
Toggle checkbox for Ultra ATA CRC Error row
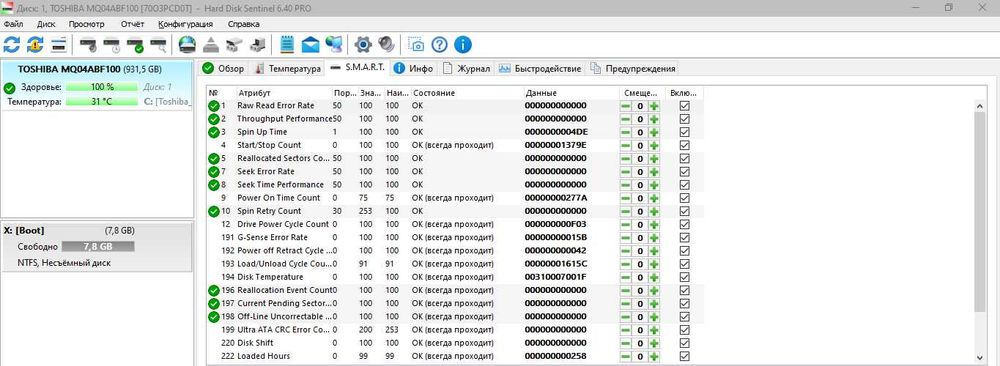684,330
